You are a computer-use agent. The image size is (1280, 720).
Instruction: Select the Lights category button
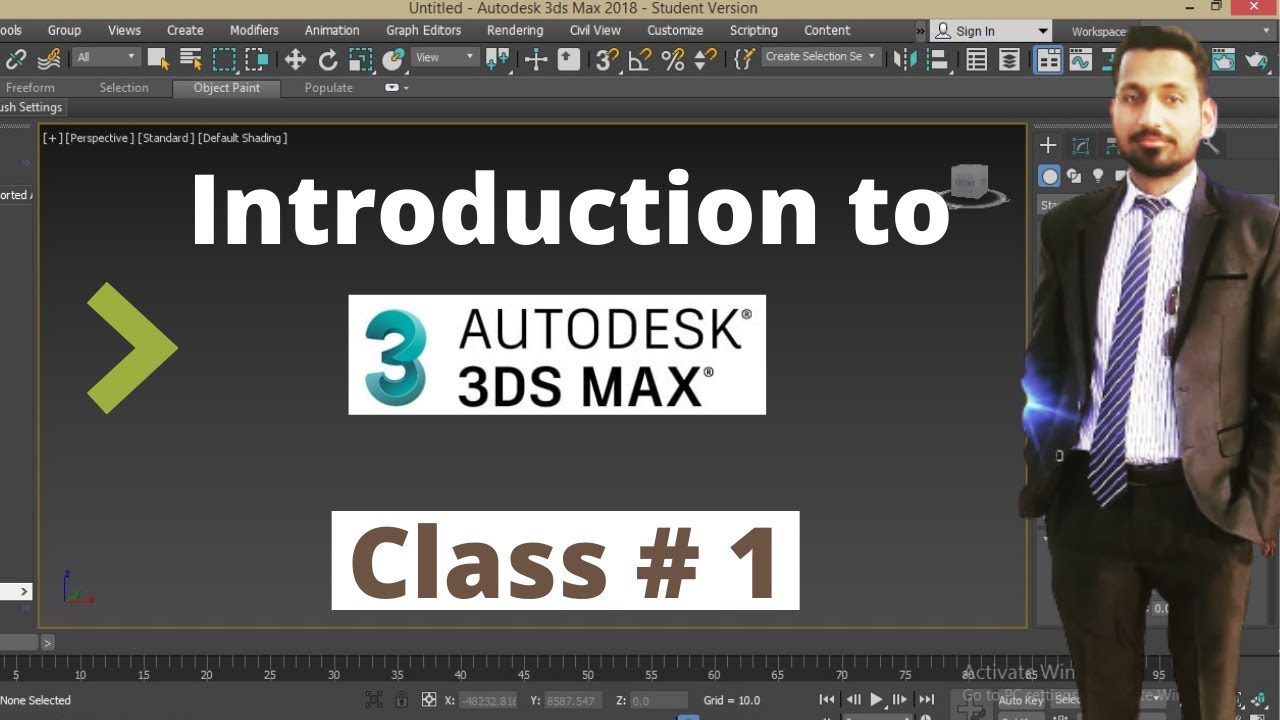(1098, 177)
